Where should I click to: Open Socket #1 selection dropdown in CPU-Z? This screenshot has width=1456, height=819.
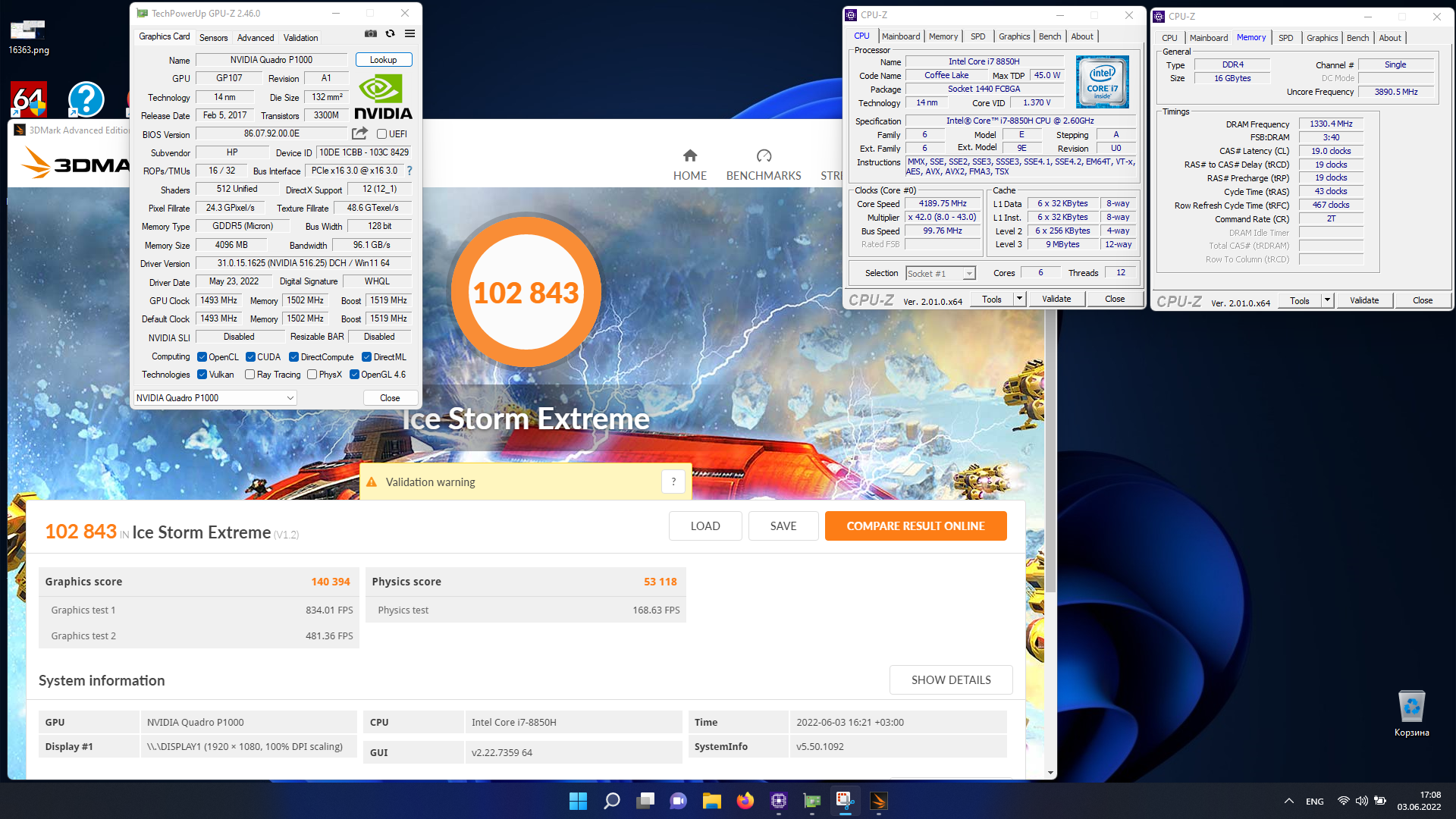[x=940, y=274]
